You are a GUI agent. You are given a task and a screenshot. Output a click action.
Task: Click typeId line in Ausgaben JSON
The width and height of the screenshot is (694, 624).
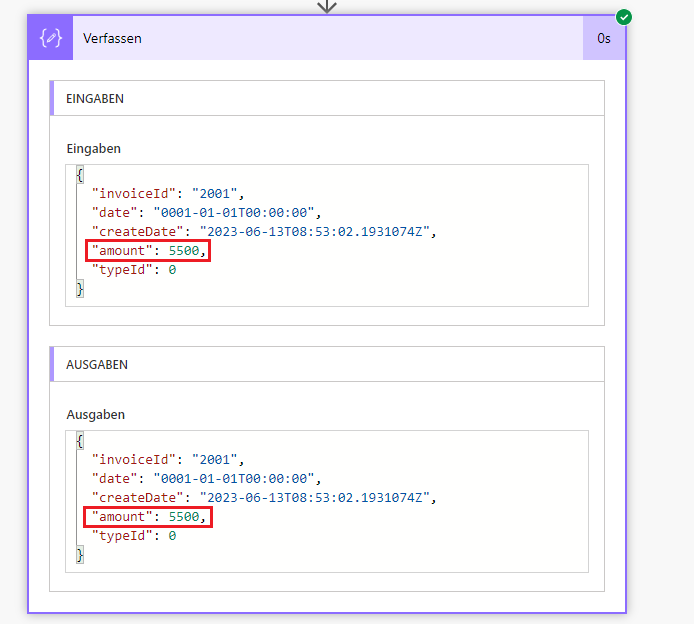click(134, 536)
